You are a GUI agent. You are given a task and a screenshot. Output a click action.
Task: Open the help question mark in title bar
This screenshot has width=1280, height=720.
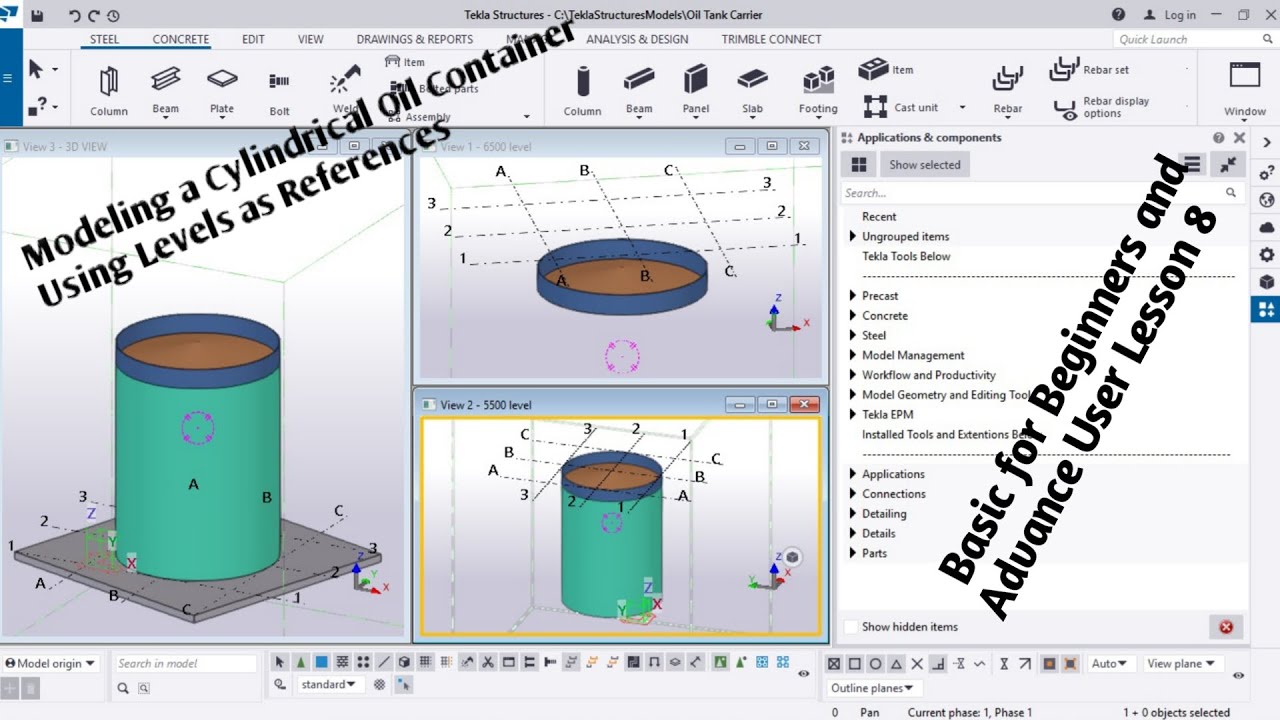click(1118, 14)
